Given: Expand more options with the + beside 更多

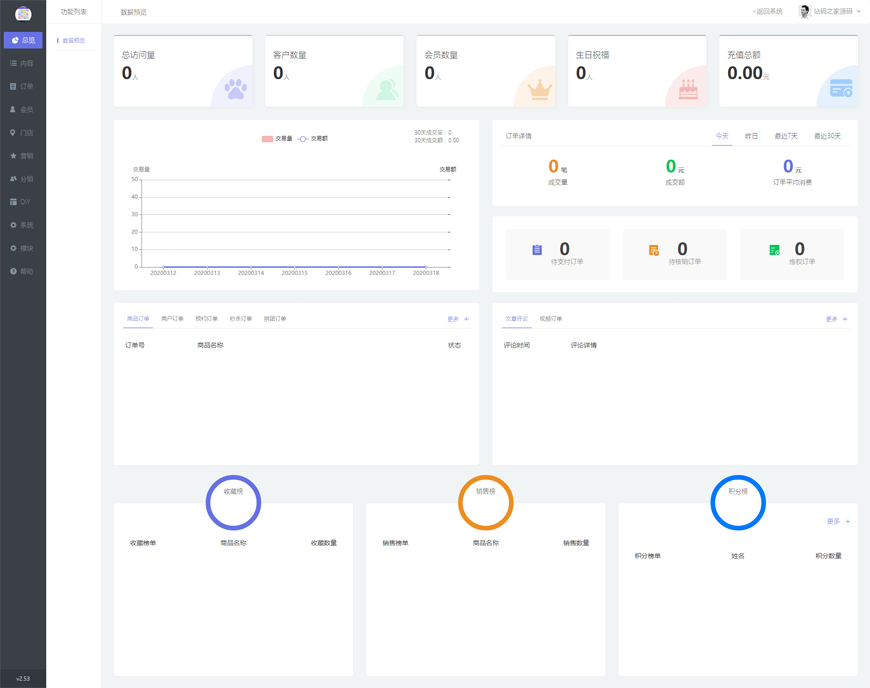Looking at the screenshot, I should click(x=467, y=317).
